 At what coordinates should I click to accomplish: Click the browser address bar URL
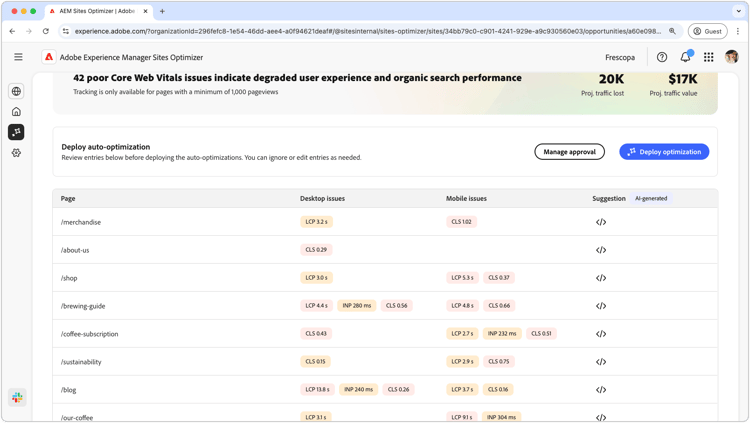[367, 31]
